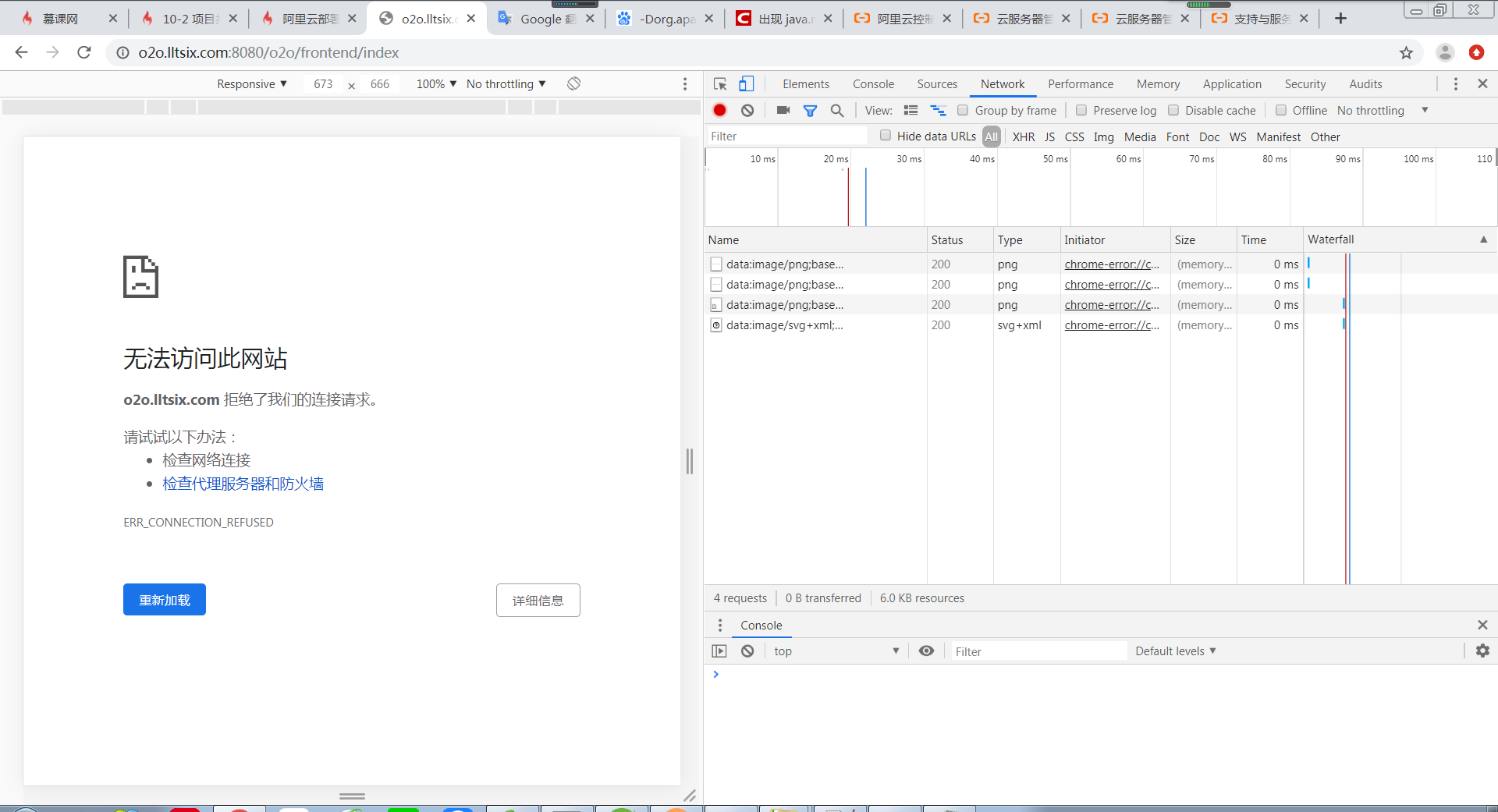The image size is (1498, 812).
Task: Open initiator link of svg+xml request
Action: pos(1112,325)
